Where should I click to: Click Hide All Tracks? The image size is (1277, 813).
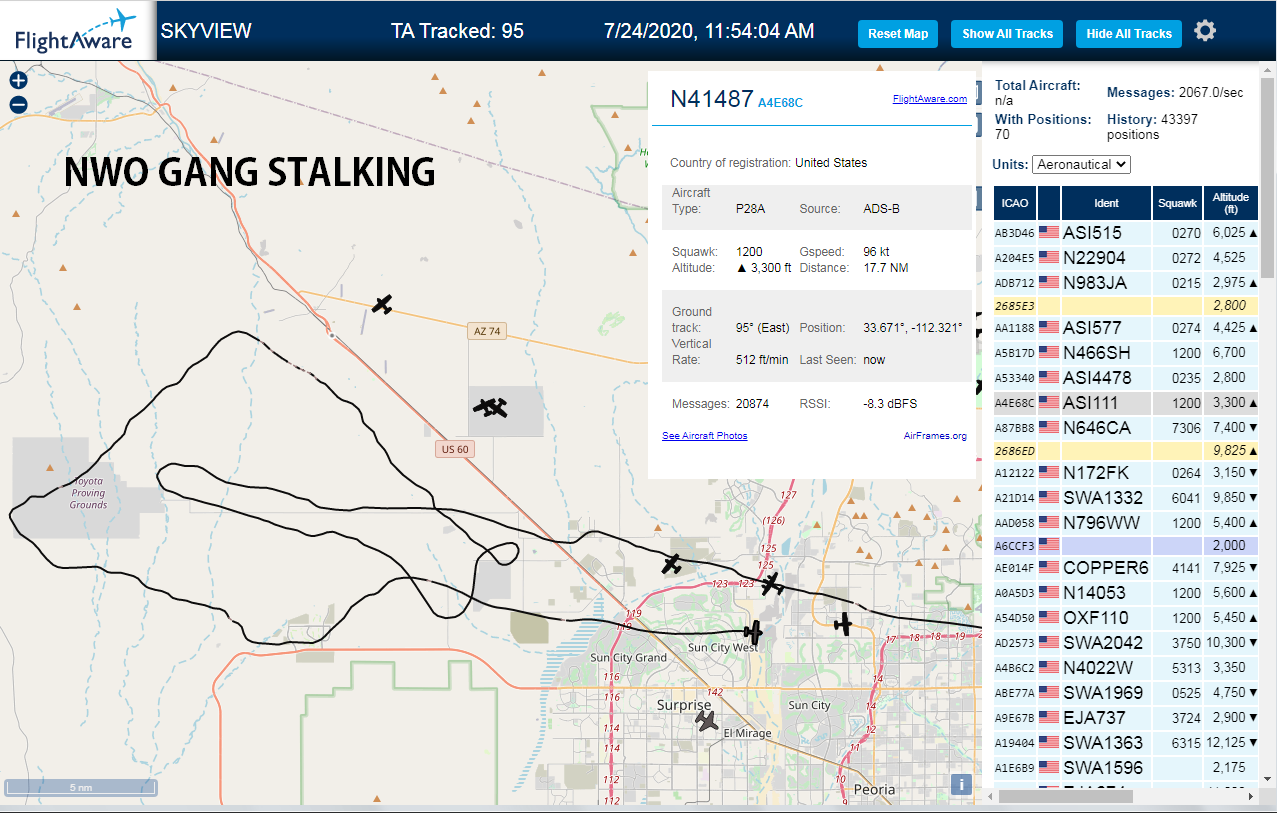(x=1129, y=34)
